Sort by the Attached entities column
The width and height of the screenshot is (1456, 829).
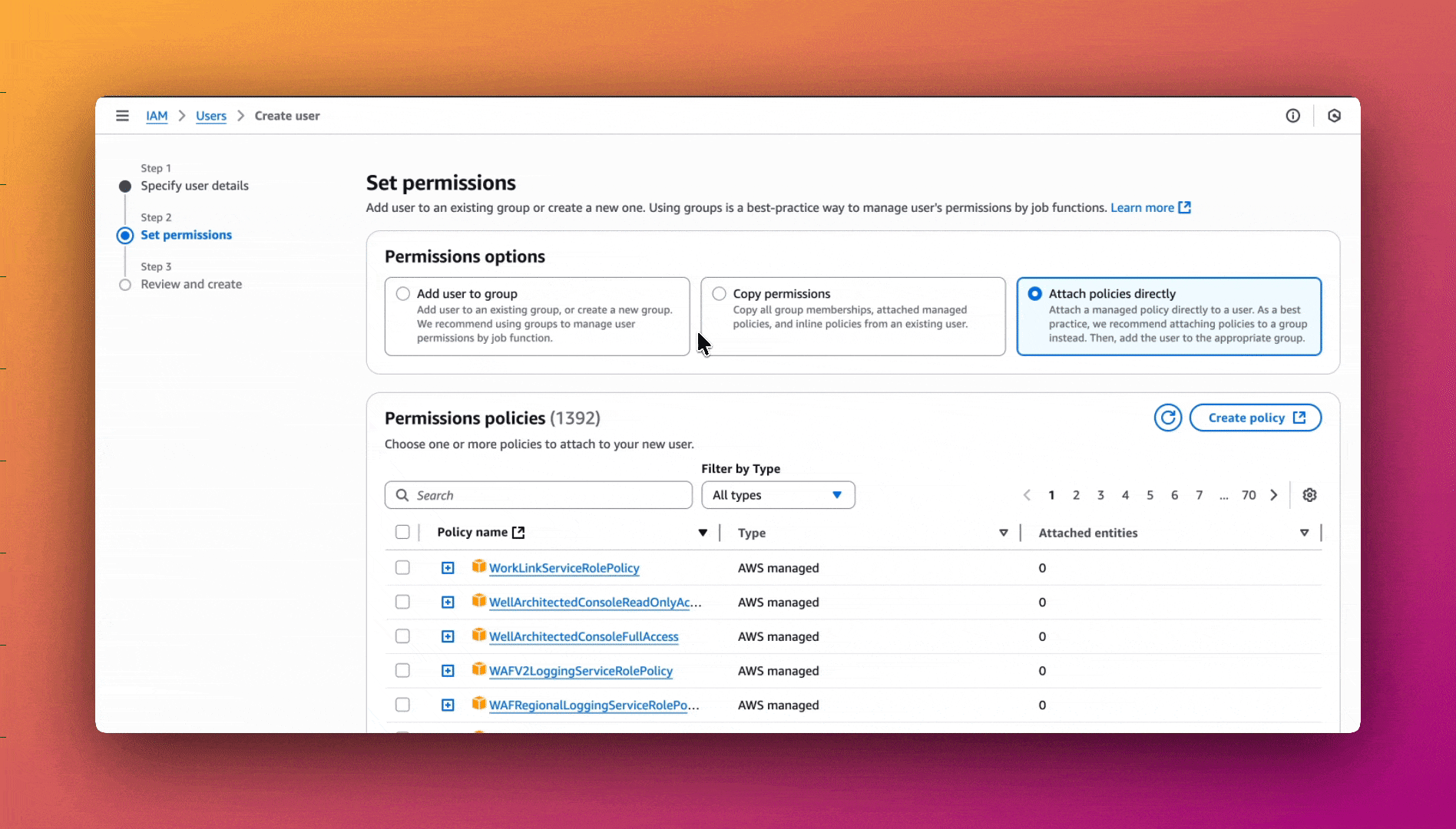[x=1304, y=533]
